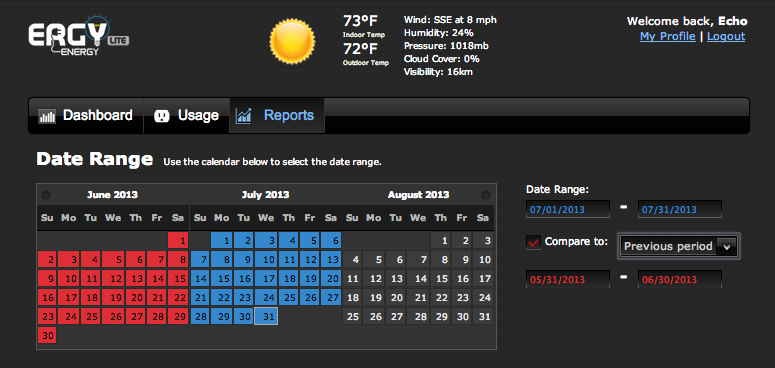Click the Visibility: 16km text
Viewport: 775px width, 368px height.
click(x=438, y=72)
